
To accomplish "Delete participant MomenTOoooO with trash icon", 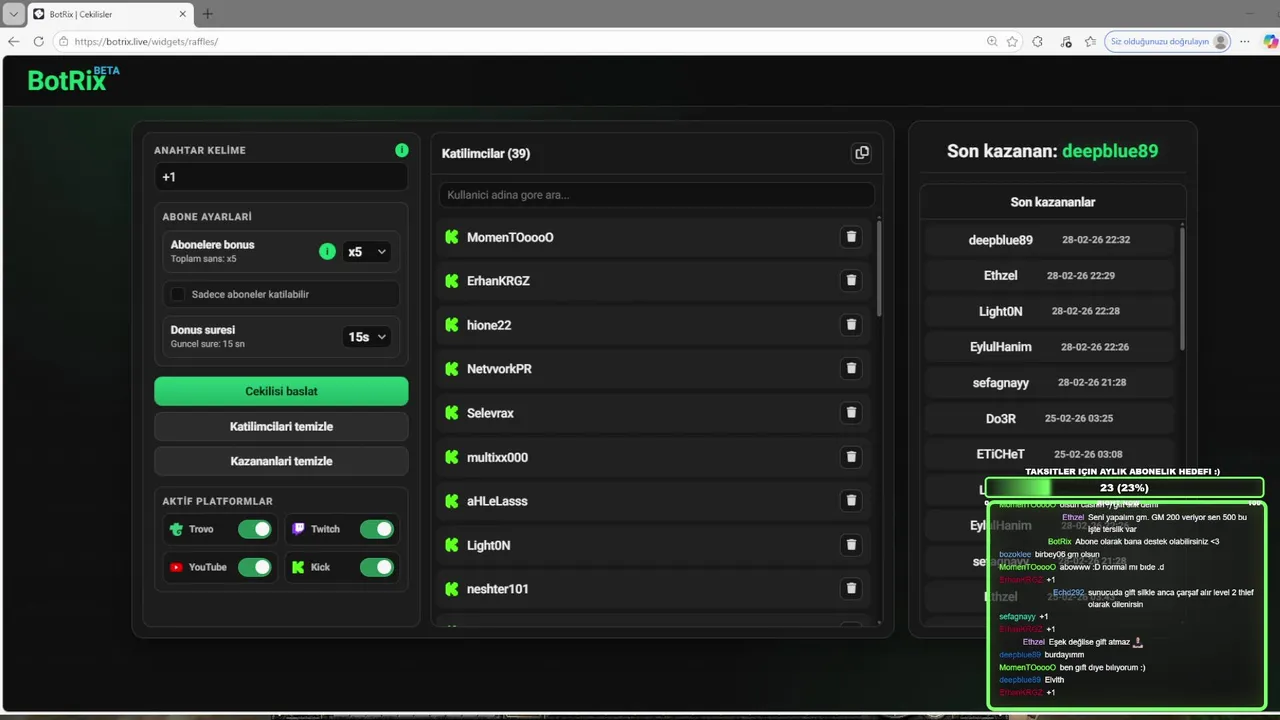I will coord(851,237).
